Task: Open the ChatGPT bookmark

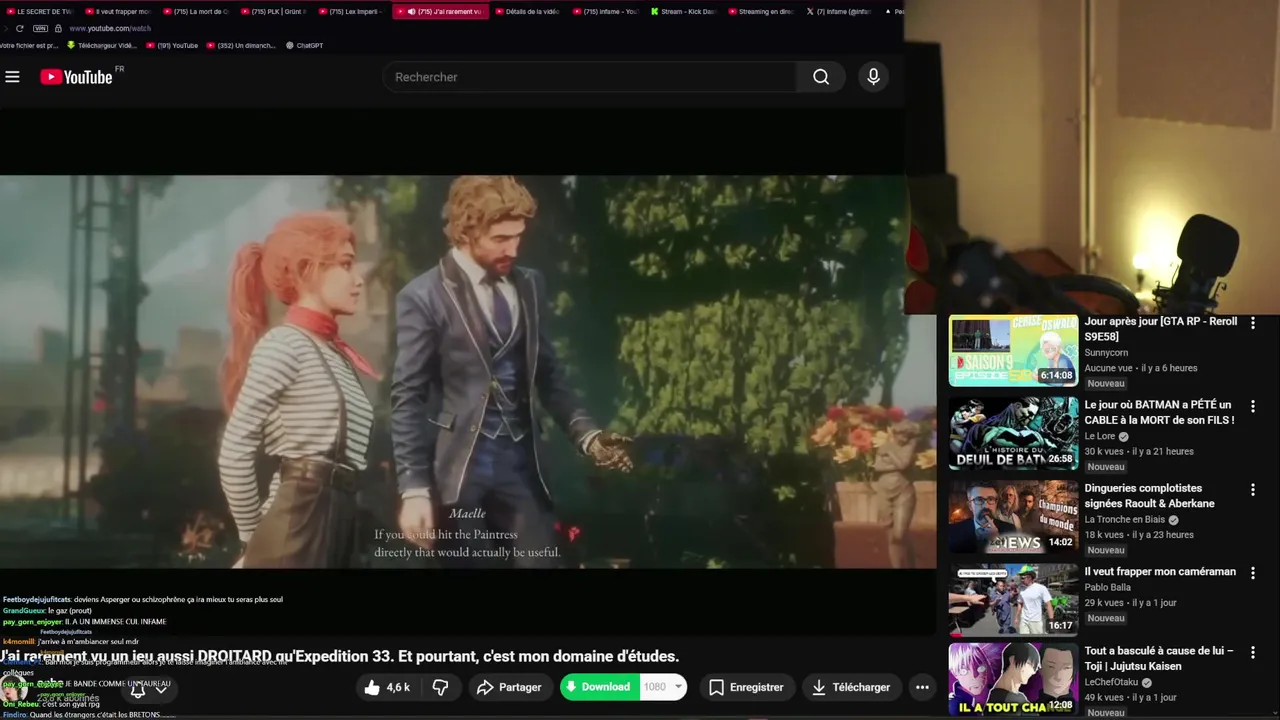Action: pyautogui.click(x=304, y=45)
